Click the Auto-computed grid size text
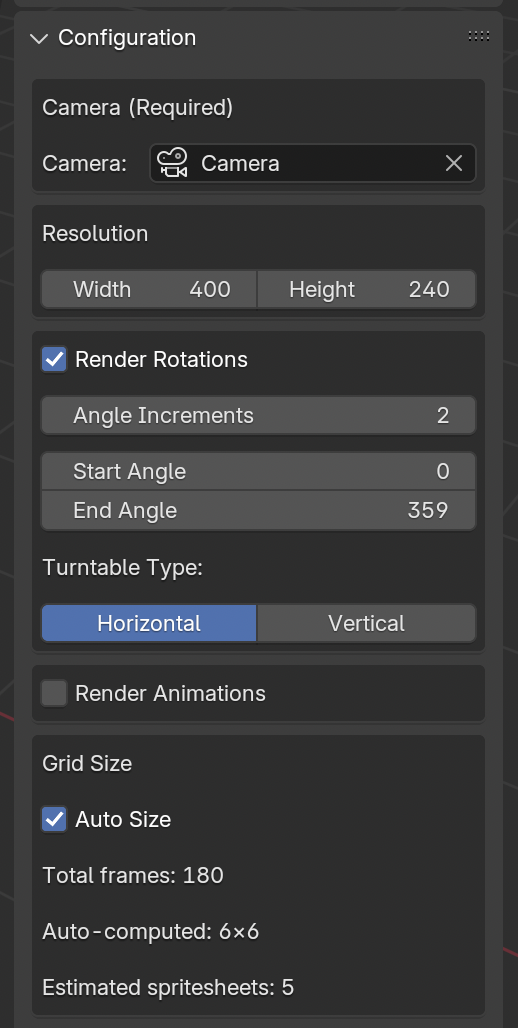 151,931
